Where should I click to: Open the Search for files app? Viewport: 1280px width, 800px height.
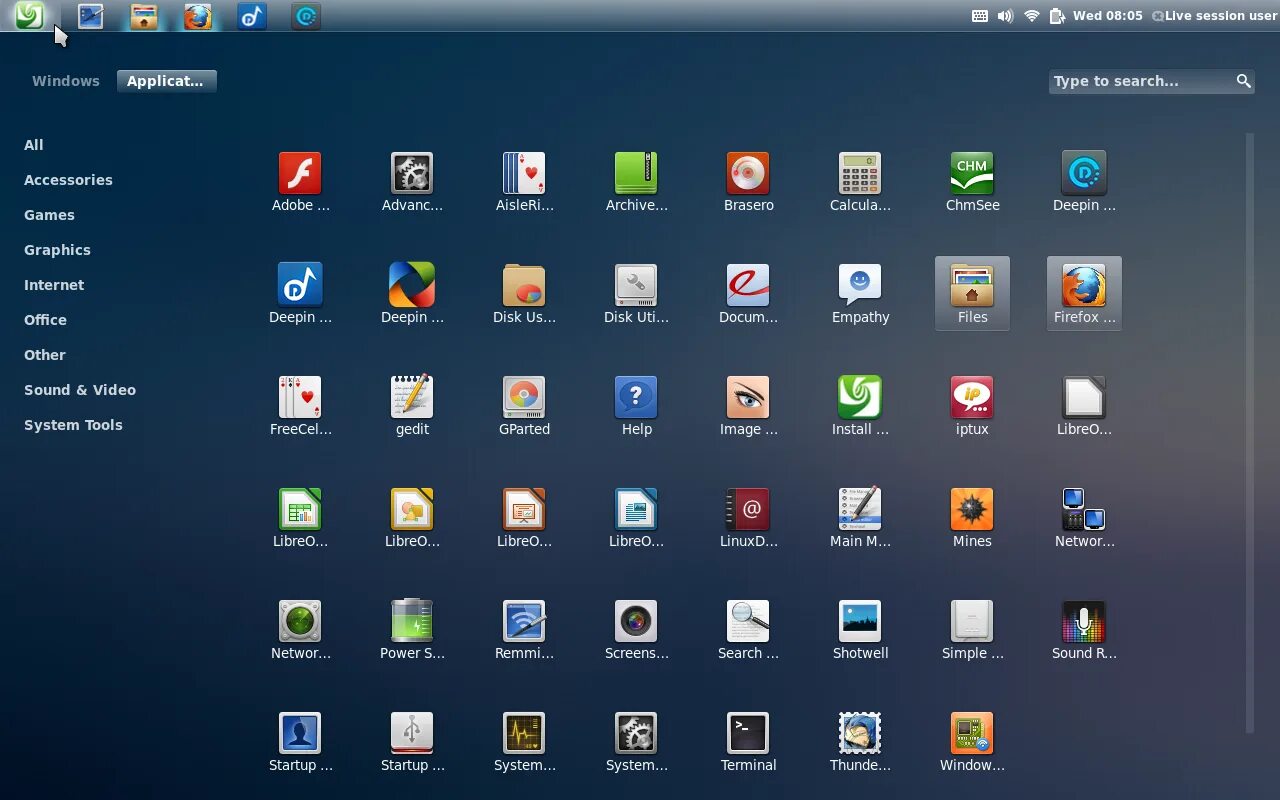tap(748, 622)
